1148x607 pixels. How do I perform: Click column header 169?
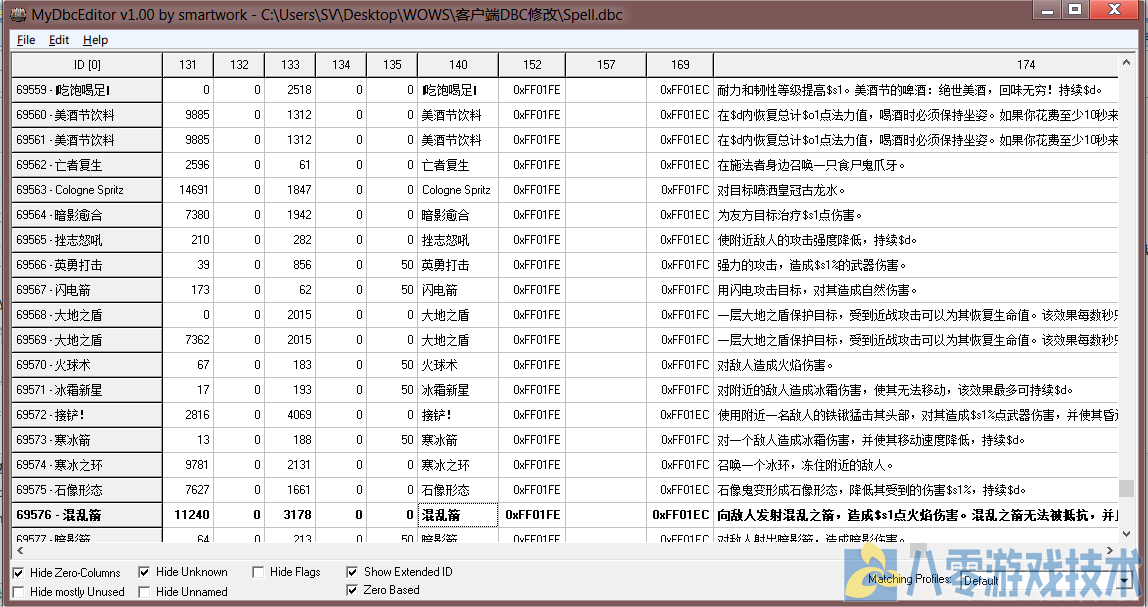(x=680, y=64)
